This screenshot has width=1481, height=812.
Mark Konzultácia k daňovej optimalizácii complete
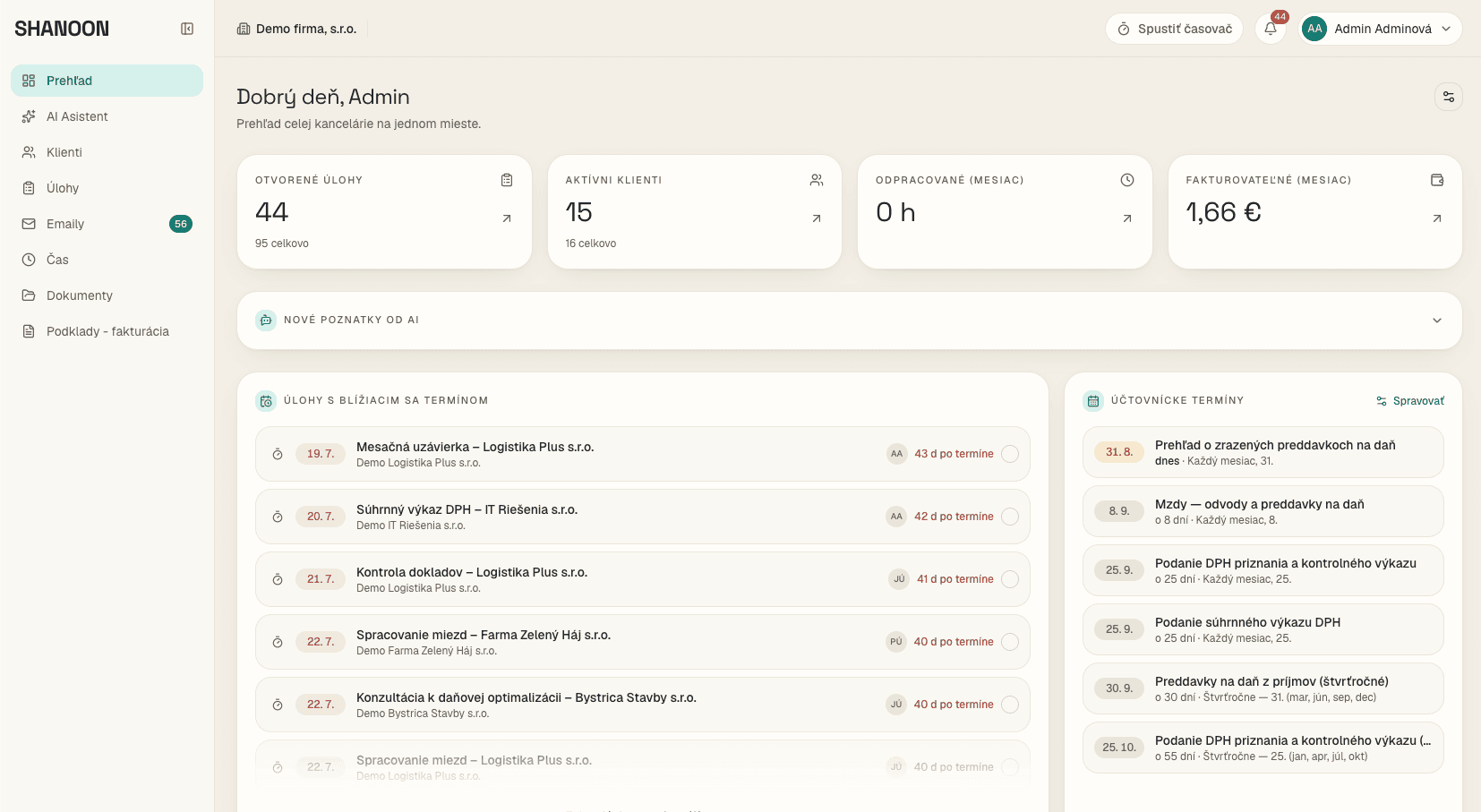[1010, 705]
